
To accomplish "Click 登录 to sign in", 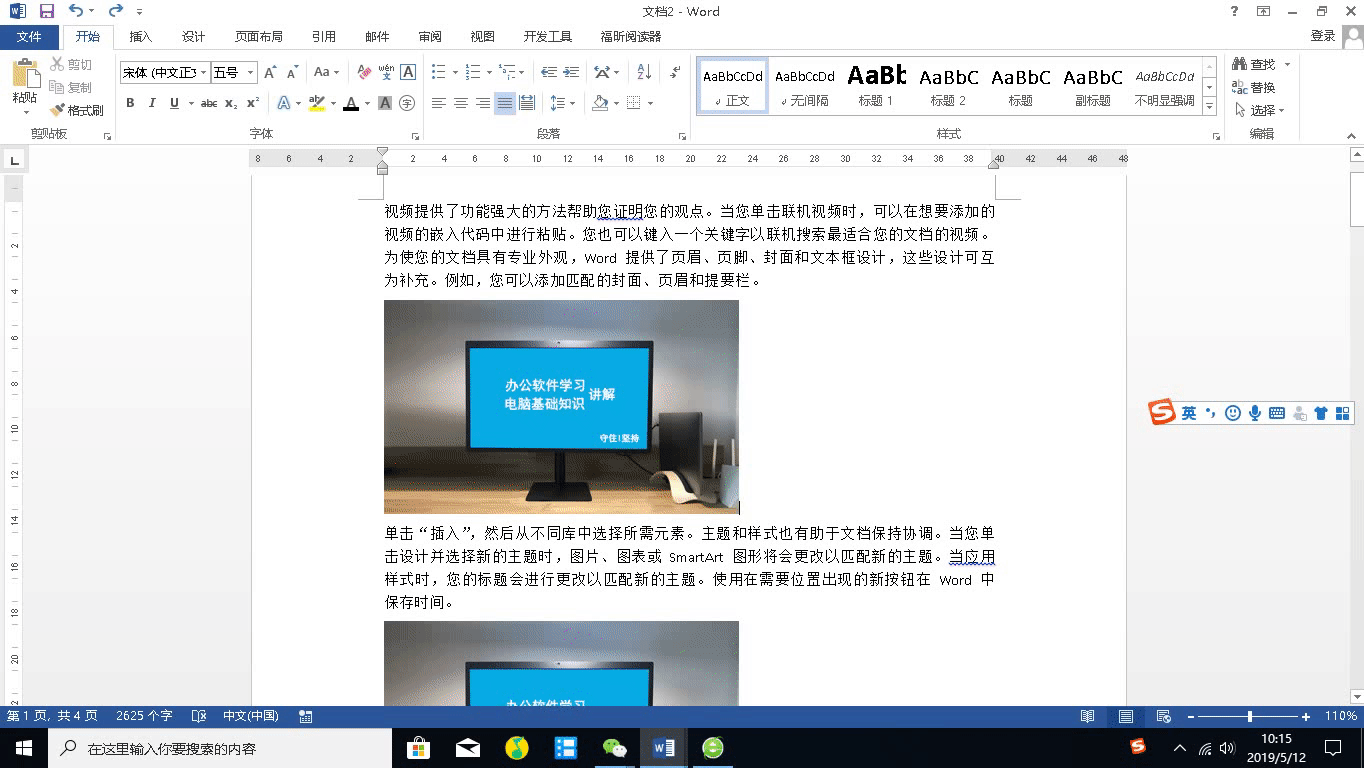I will [x=1322, y=36].
